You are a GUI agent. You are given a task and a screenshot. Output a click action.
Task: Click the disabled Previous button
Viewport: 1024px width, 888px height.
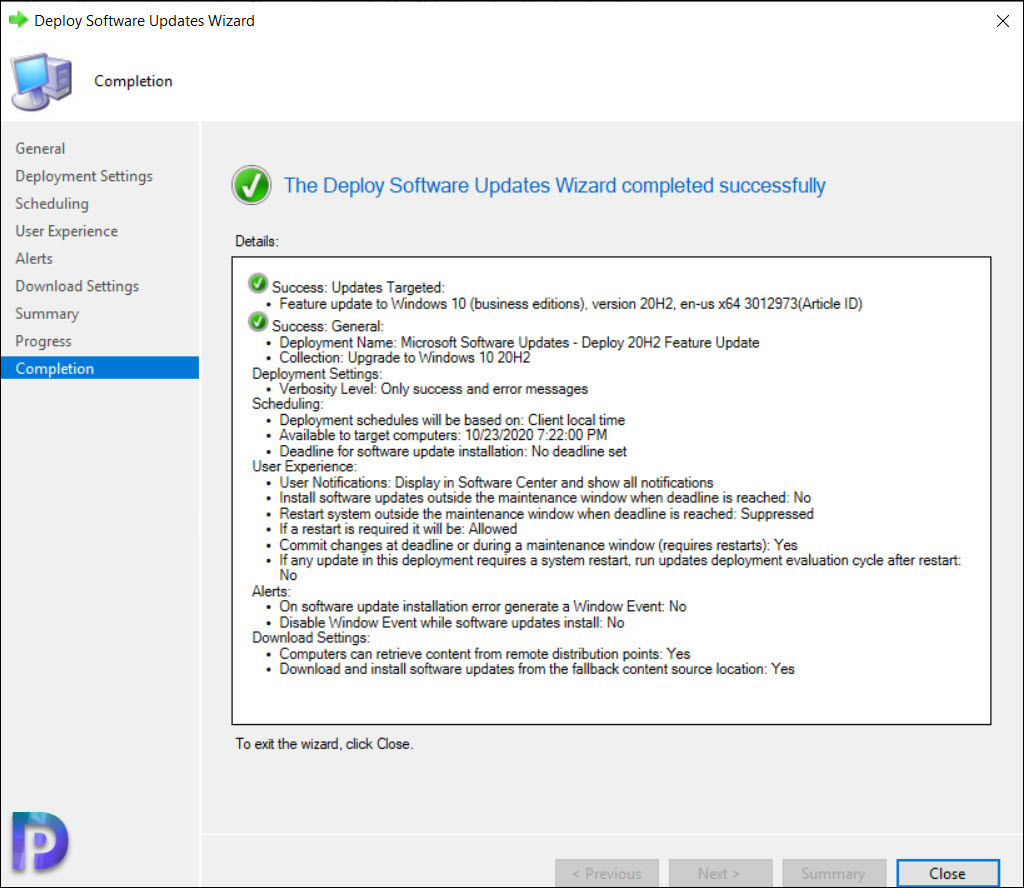pyautogui.click(x=607, y=873)
